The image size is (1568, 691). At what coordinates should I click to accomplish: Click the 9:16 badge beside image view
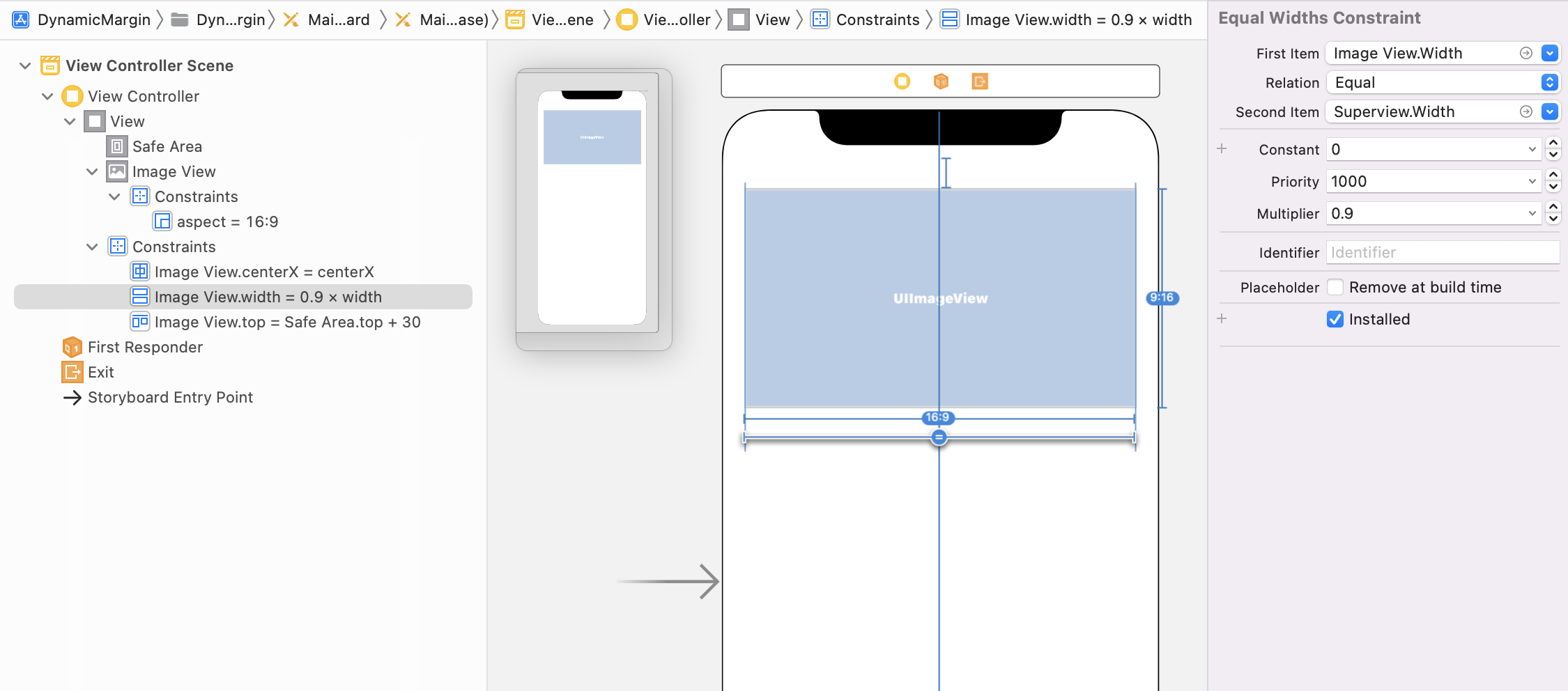(x=1162, y=297)
